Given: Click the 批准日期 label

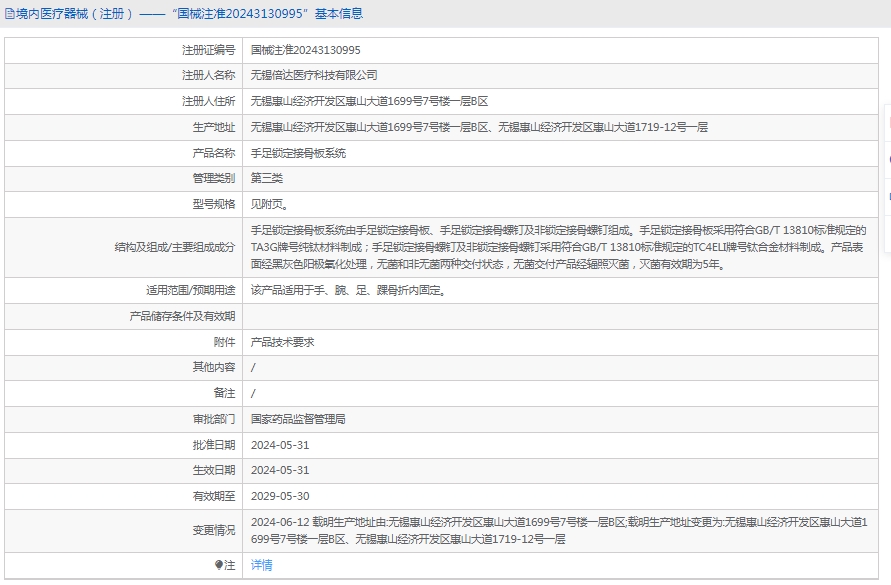Looking at the screenshot, I should 214,445.
